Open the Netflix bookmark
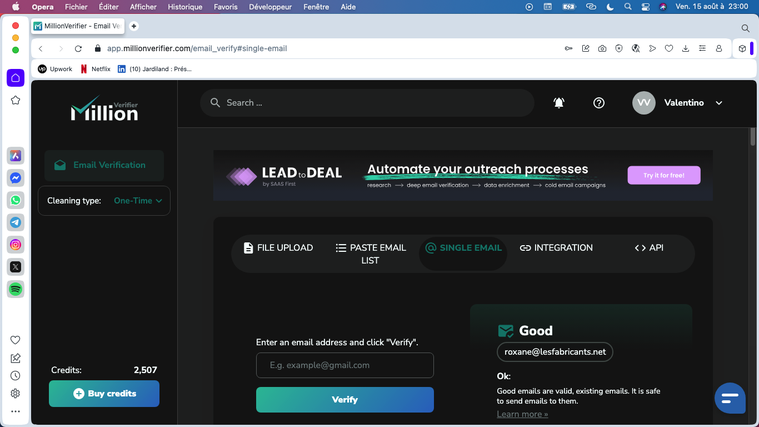This screenshot has height=427, width=759. coord(95,69)
